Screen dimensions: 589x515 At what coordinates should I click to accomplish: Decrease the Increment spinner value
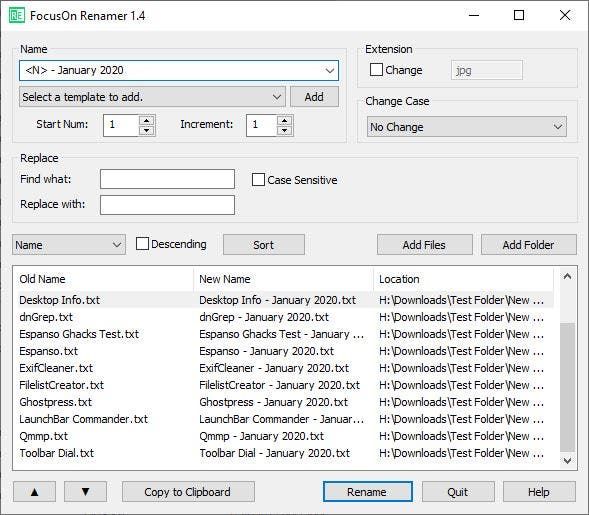click(x=284, y=130)
